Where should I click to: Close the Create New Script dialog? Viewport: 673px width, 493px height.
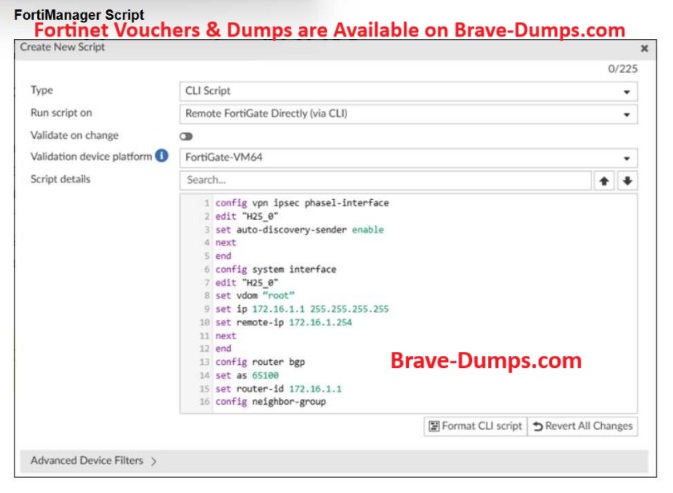[x=644, y=48]
